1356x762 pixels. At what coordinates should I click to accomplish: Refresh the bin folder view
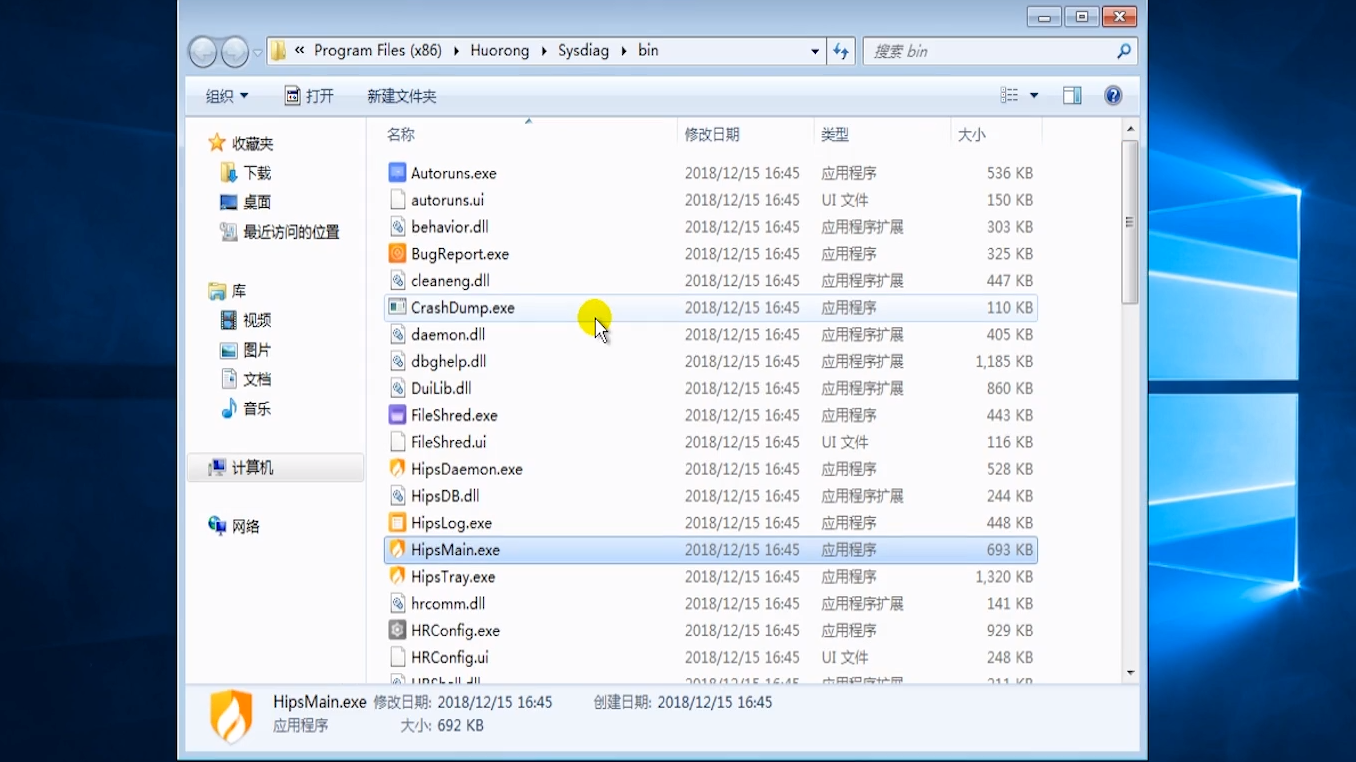click(841, 51)
